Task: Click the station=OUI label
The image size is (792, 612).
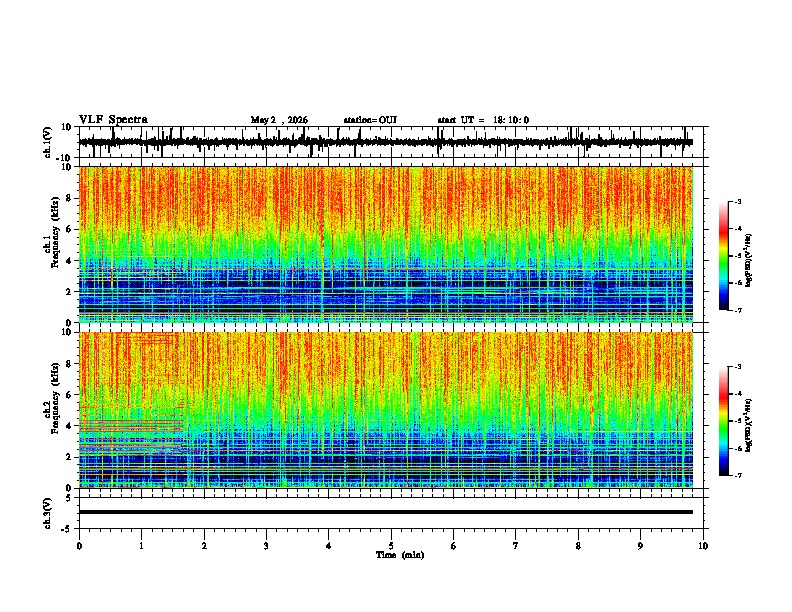Action: coord(370,120)
